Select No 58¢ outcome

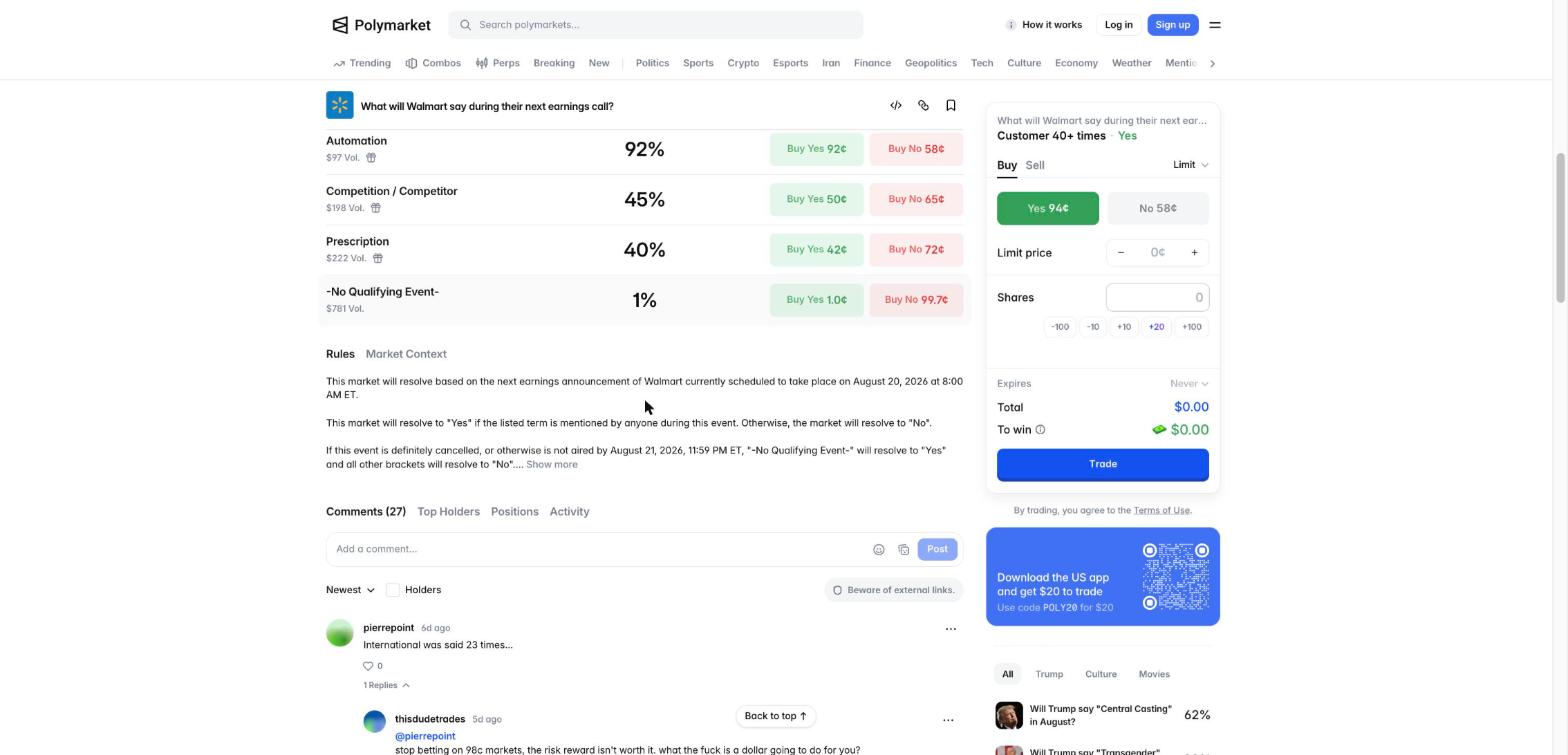coord(1158,209)
